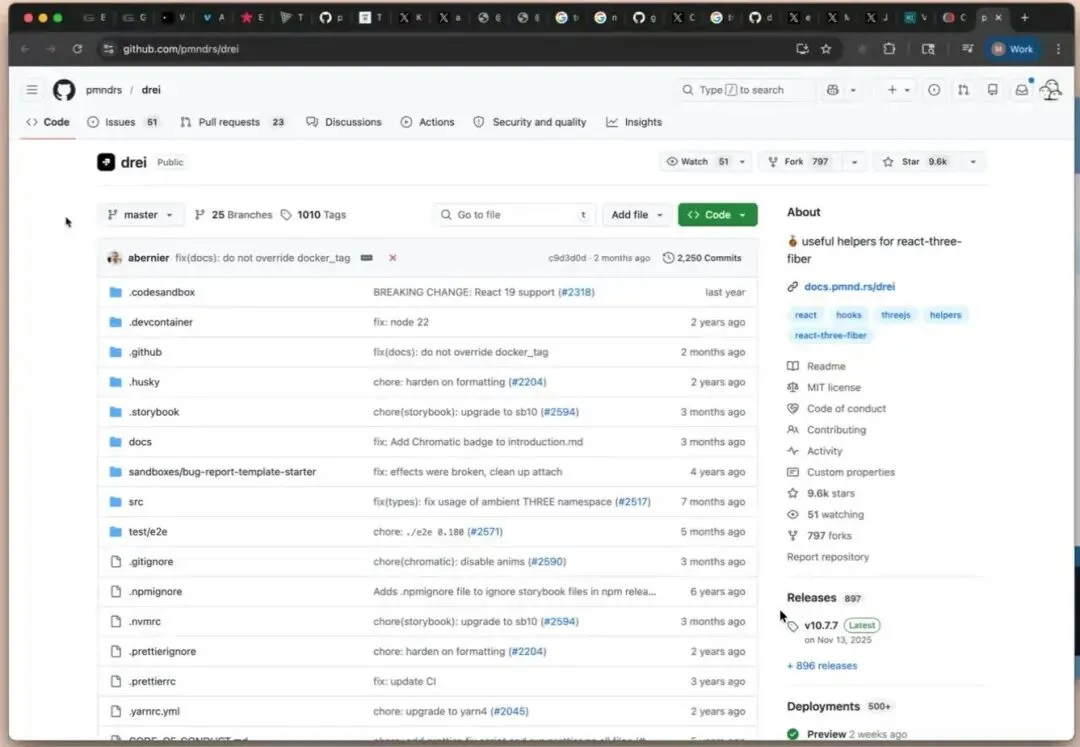The width and height of the screenshot is (1080, 747).
Task: Open the Readme link in About
Action: pyautogui.click(x=826, y=366)
